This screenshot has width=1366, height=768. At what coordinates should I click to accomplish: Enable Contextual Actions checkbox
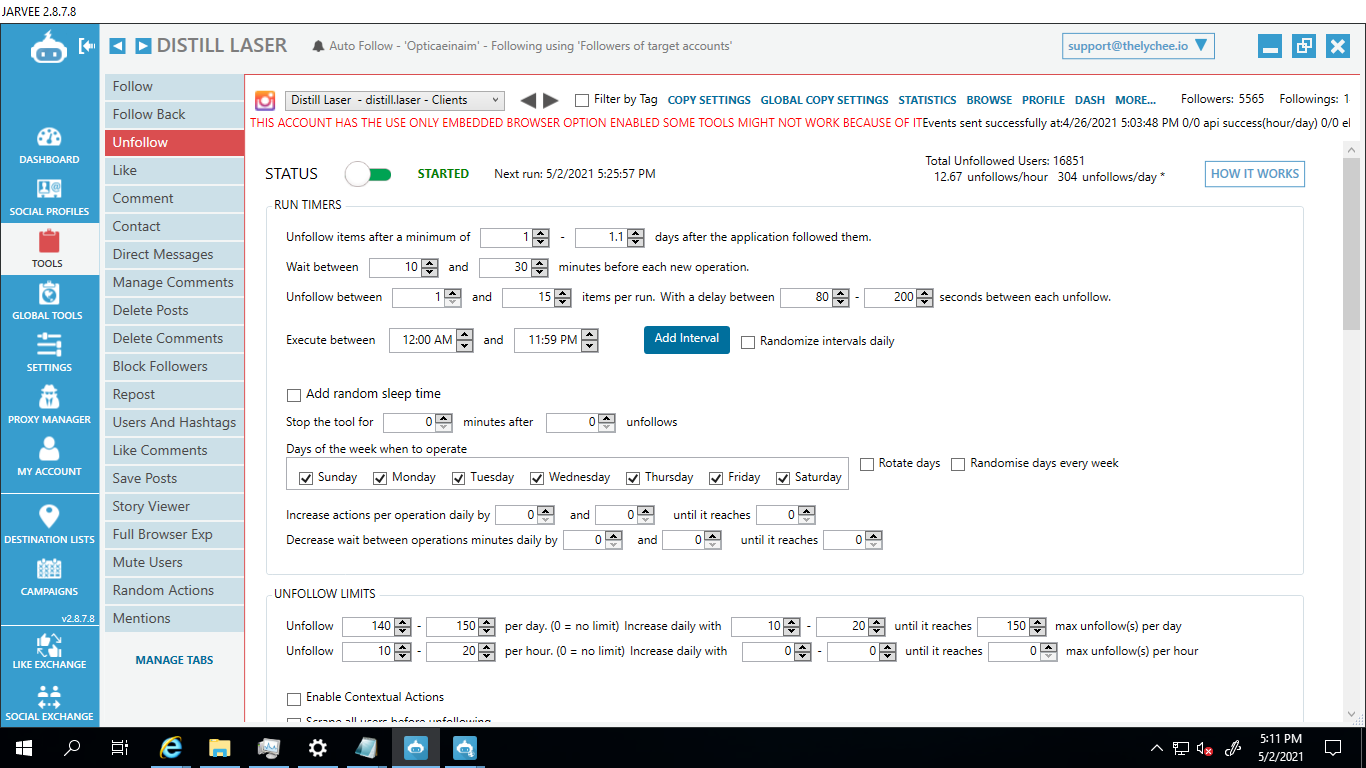click(x=294, y=698)
